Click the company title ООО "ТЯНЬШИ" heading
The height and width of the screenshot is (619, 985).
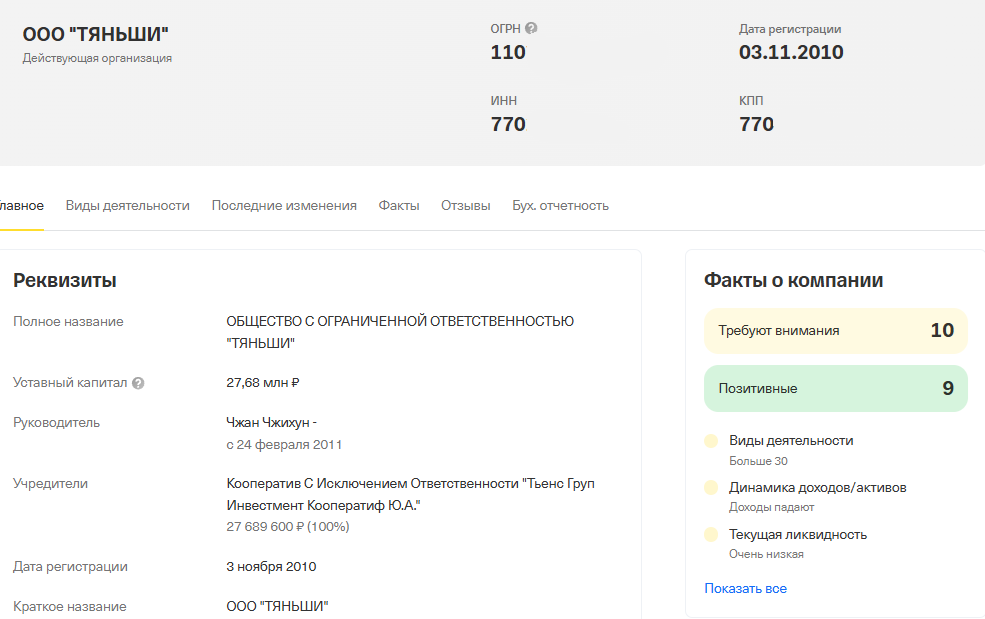95,34
